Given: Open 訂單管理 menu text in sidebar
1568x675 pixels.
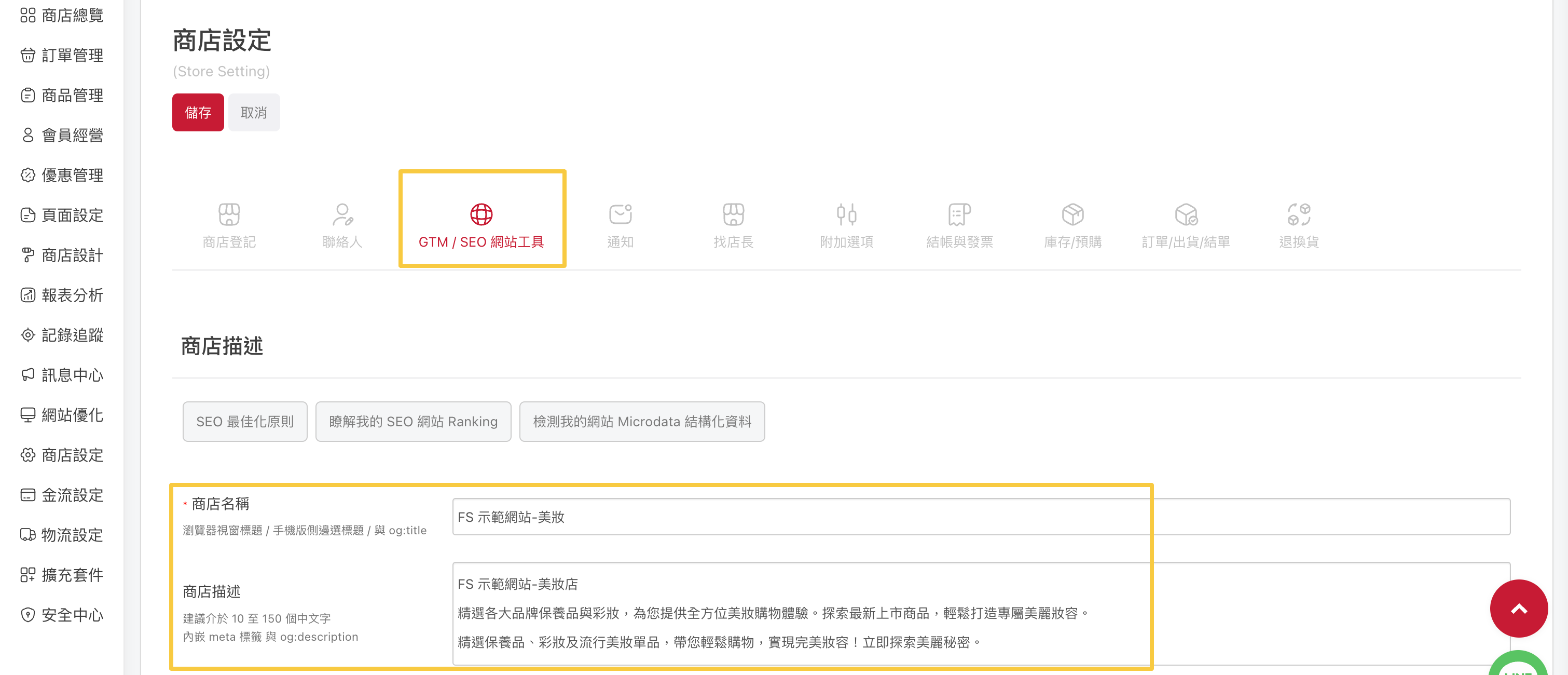Looking at the screenshot, I should coord(73,56).
